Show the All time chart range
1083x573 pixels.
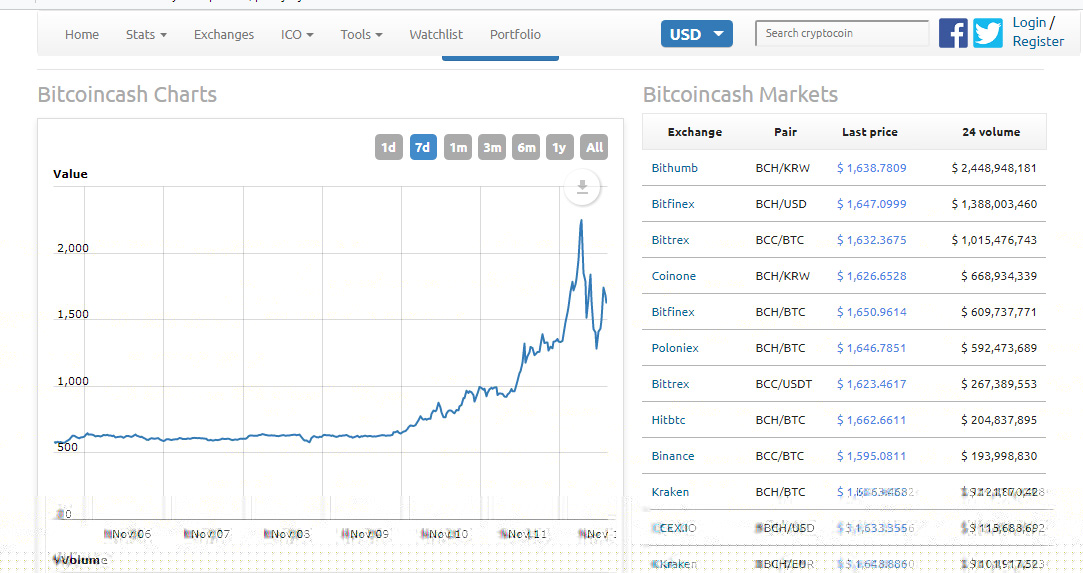[594, 147]
